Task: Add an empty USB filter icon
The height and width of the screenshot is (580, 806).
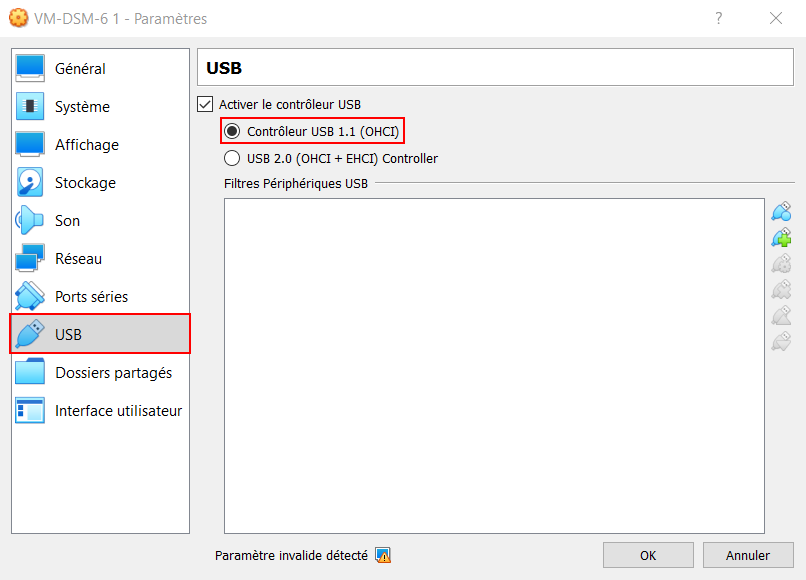Action: click(781, 211)
